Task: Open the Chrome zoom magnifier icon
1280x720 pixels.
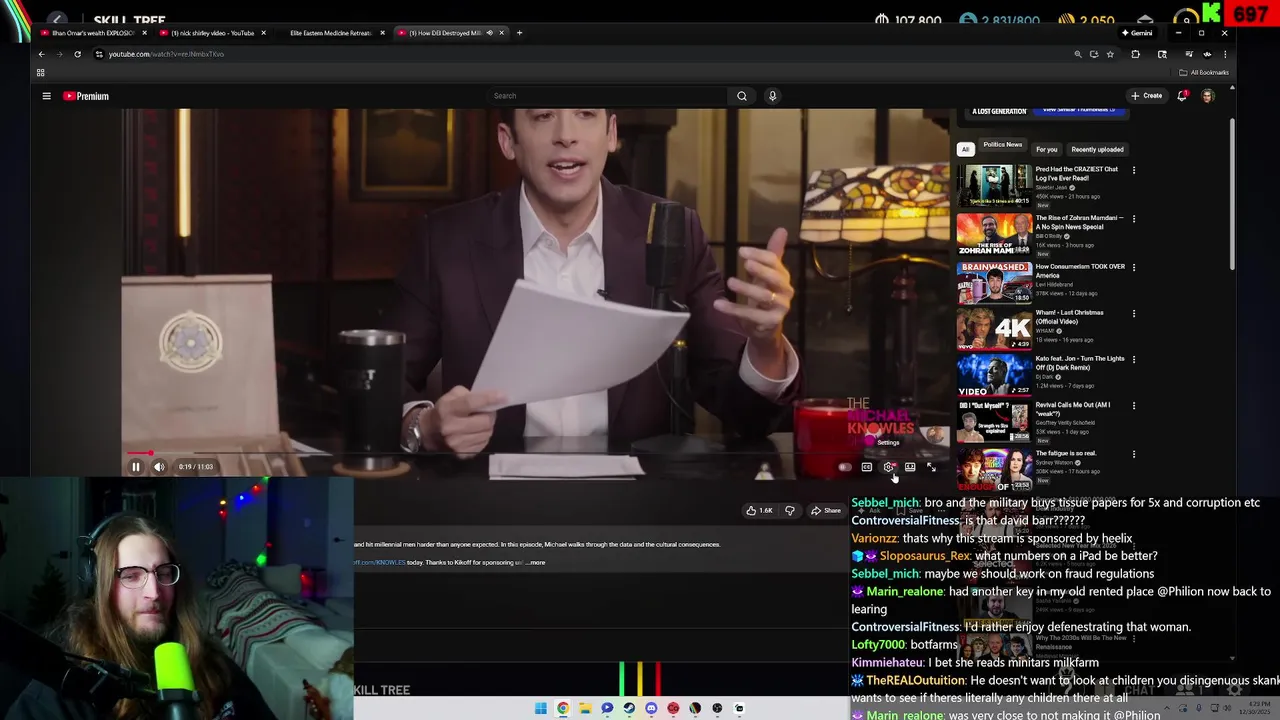Action: pyautogui.click(x=1078, y=54)
